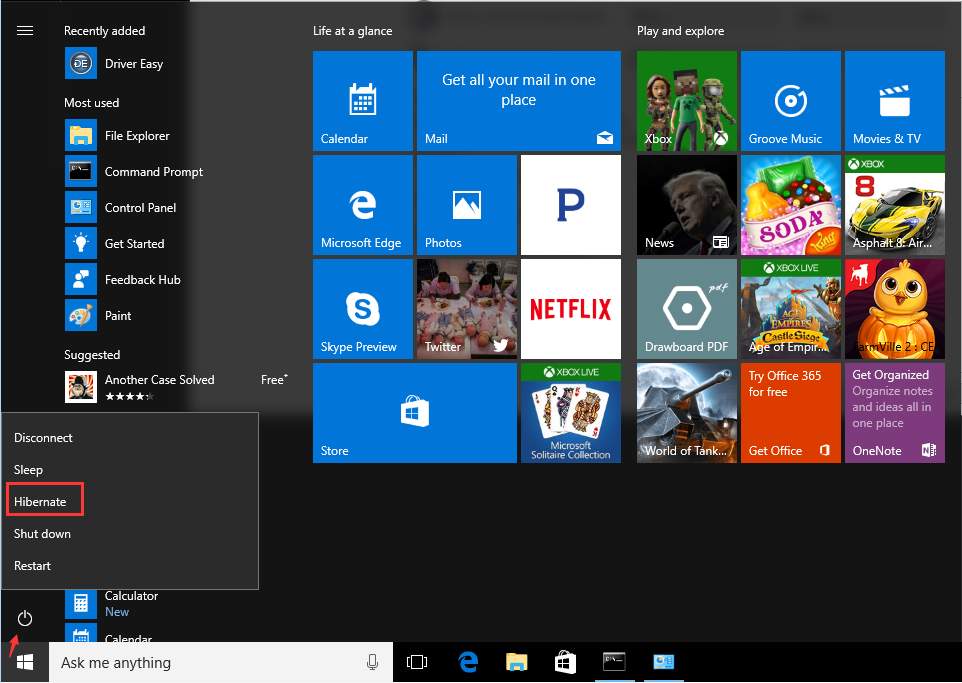The image size is (962, 683).
Task: Select Restart from the power menu
Action: tap(32, 565)
